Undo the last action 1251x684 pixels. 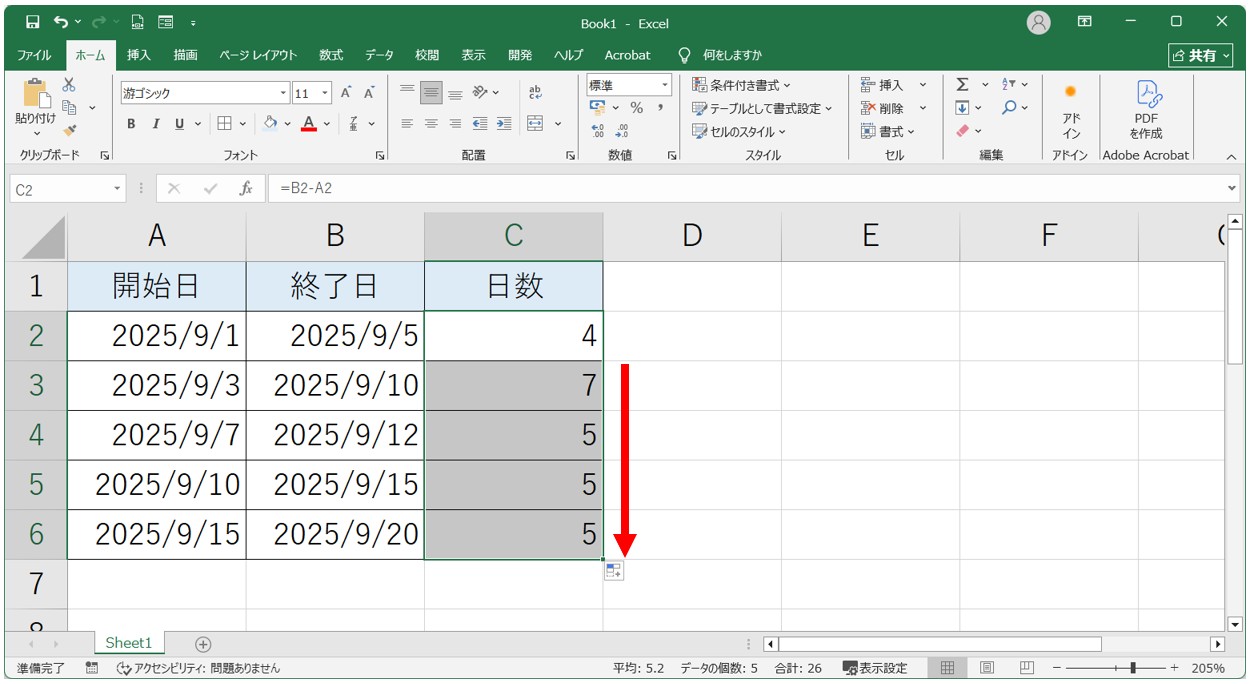(x=62, y=22)
